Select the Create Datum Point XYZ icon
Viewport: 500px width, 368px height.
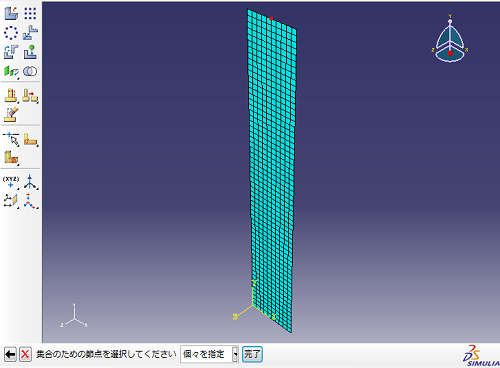coord(11,182)
